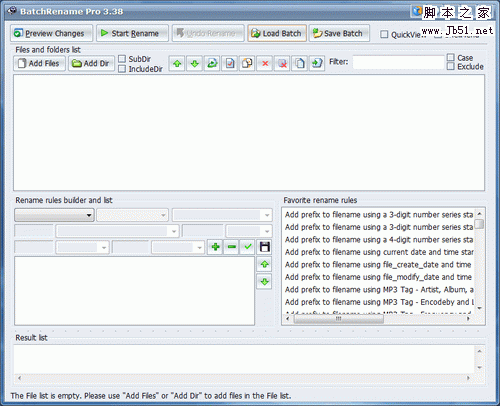Click favorites list vertical scrollbar up arrow

[479, 214]
